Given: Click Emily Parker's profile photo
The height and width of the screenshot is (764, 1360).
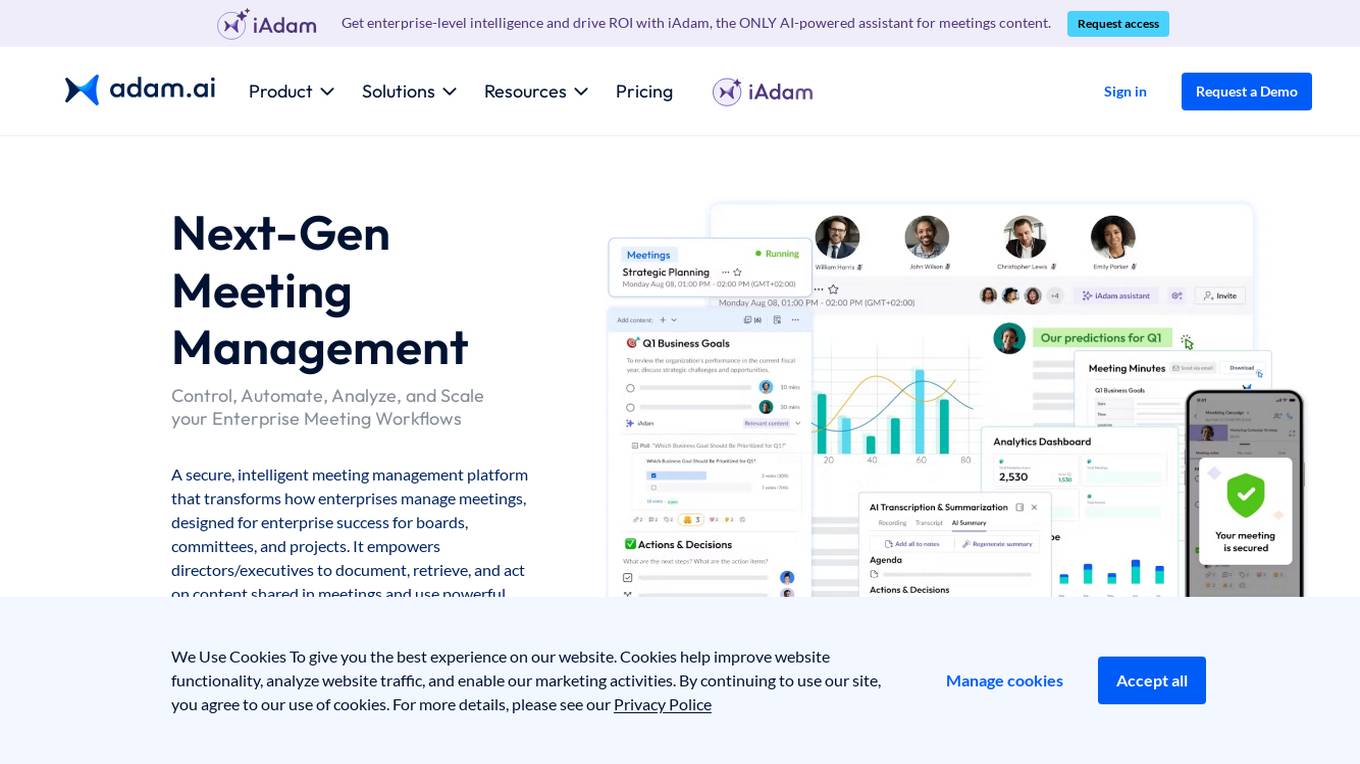Looking at the screenshot, I should click(x=1113, y=237).
